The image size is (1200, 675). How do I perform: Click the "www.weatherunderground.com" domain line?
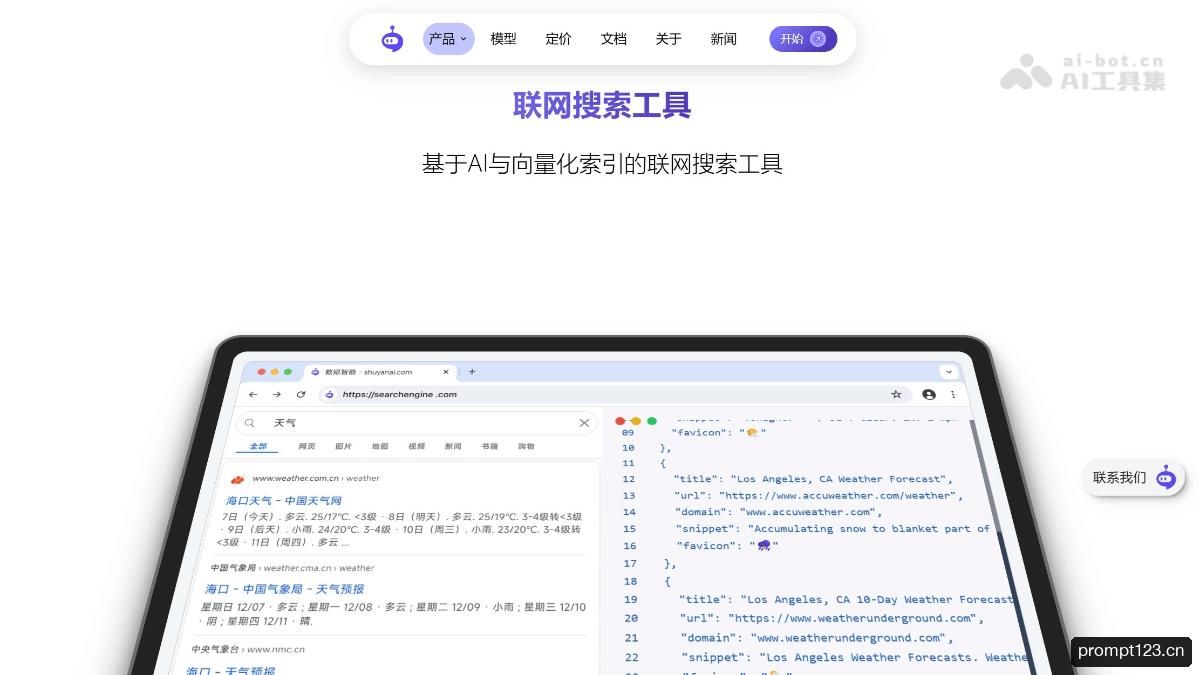click(x=818, y=638)
